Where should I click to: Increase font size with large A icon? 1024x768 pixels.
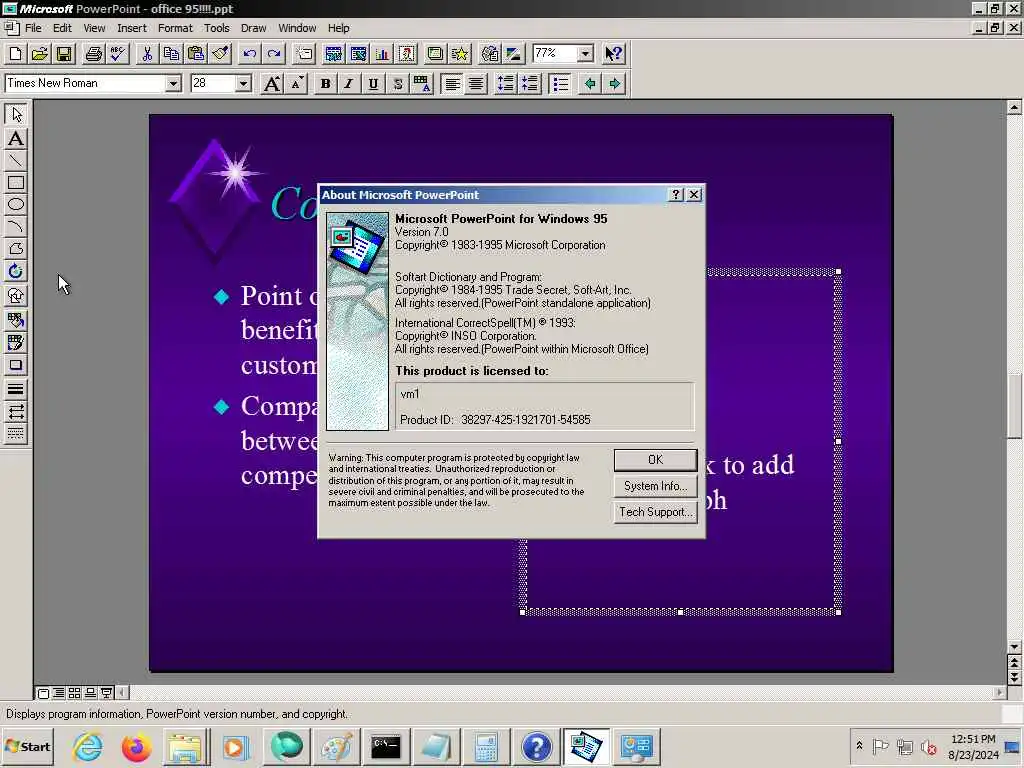pos(272,84)
